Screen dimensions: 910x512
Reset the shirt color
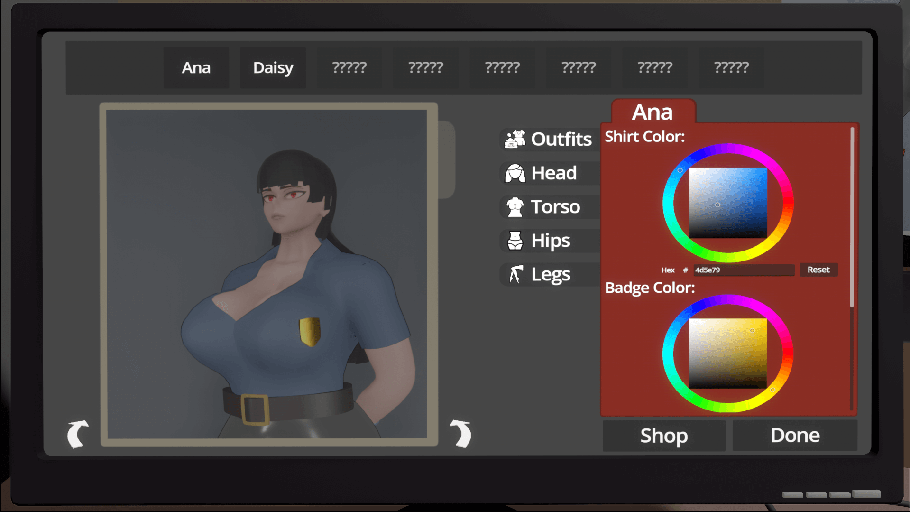point(818,270)
